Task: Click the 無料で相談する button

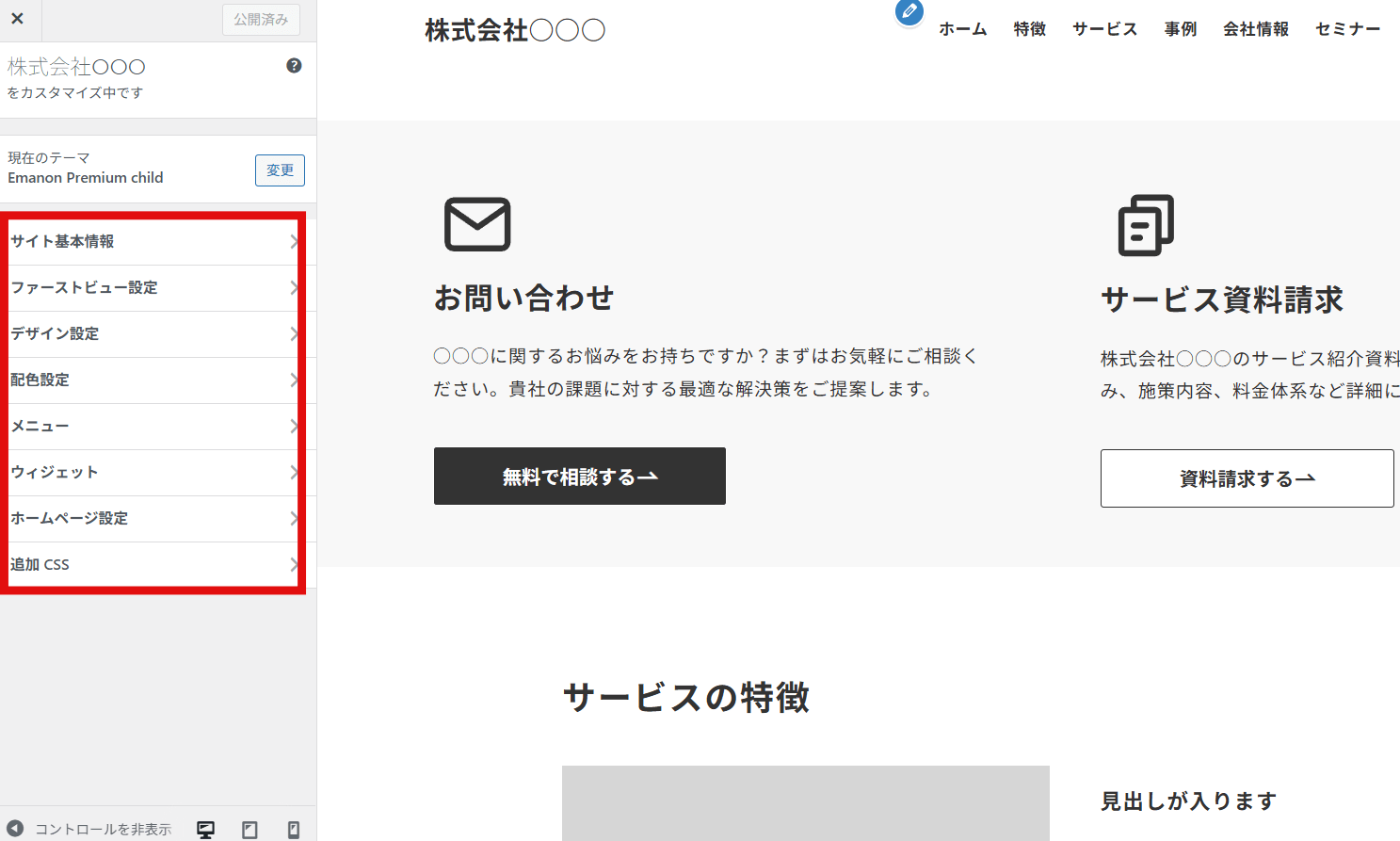Action: 579,476
